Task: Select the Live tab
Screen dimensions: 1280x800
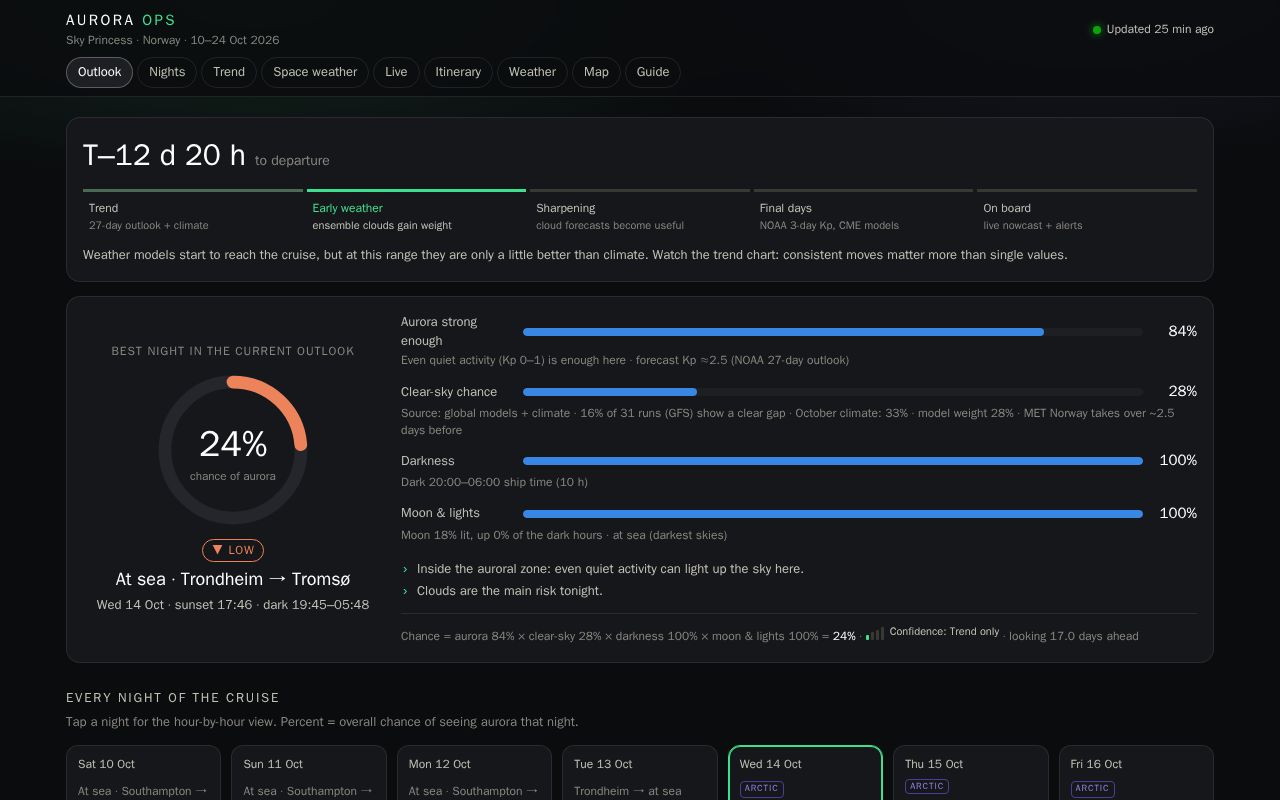Action: point(396,72)
